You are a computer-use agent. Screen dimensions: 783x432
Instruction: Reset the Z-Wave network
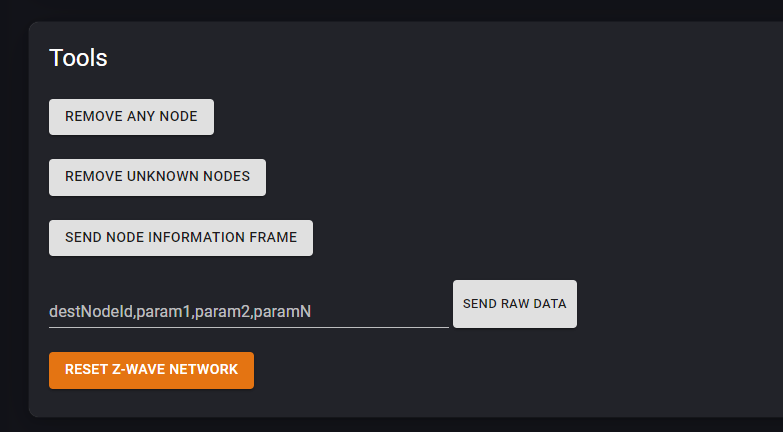(x=151, y=370)
